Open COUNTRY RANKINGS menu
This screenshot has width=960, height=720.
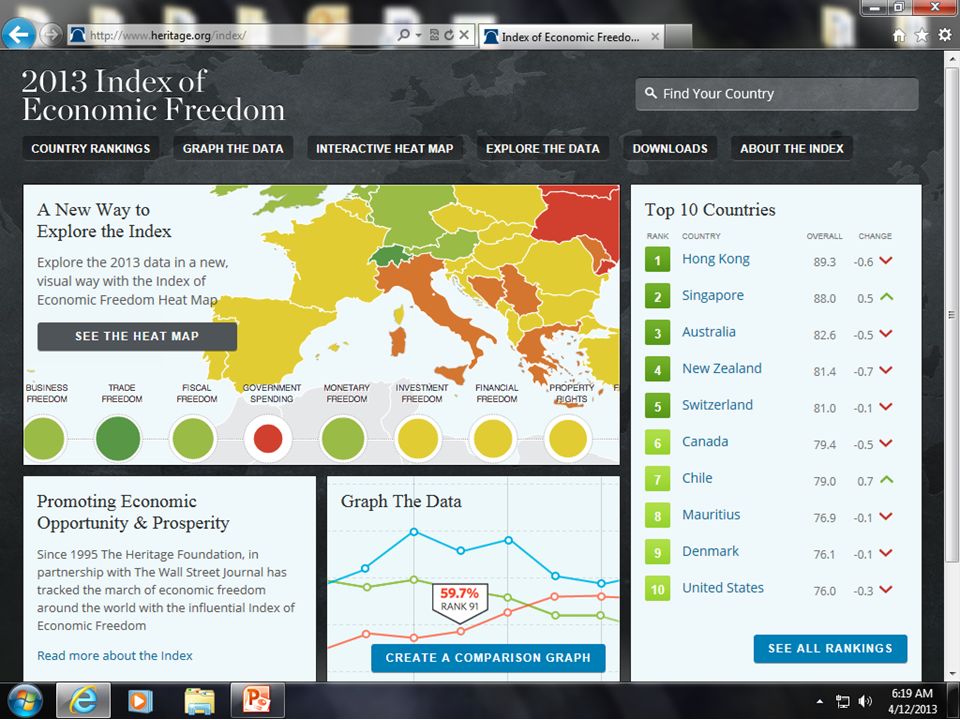(91, 148)
